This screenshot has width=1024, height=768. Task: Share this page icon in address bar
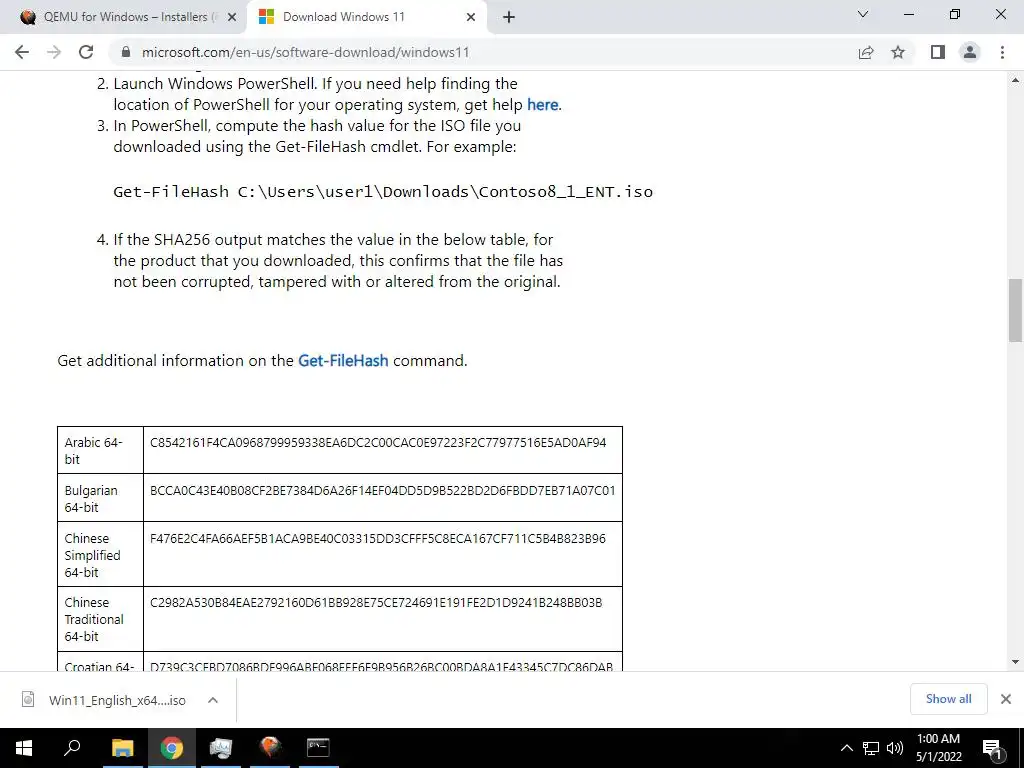pyautogui.click(x=866, y=52)
